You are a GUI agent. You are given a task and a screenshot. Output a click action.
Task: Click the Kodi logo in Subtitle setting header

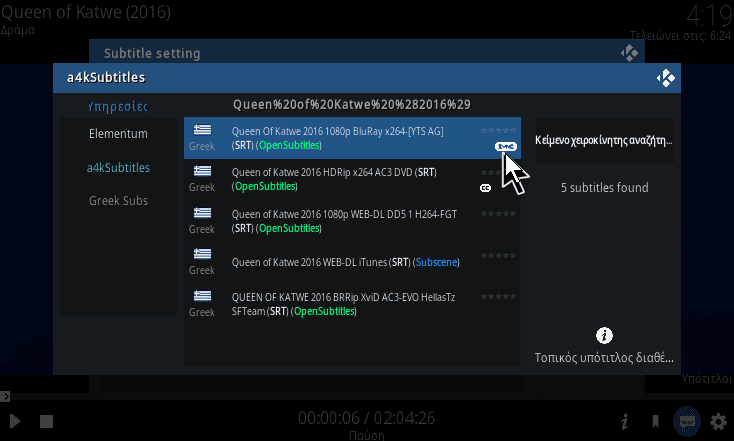pos(629,53)
